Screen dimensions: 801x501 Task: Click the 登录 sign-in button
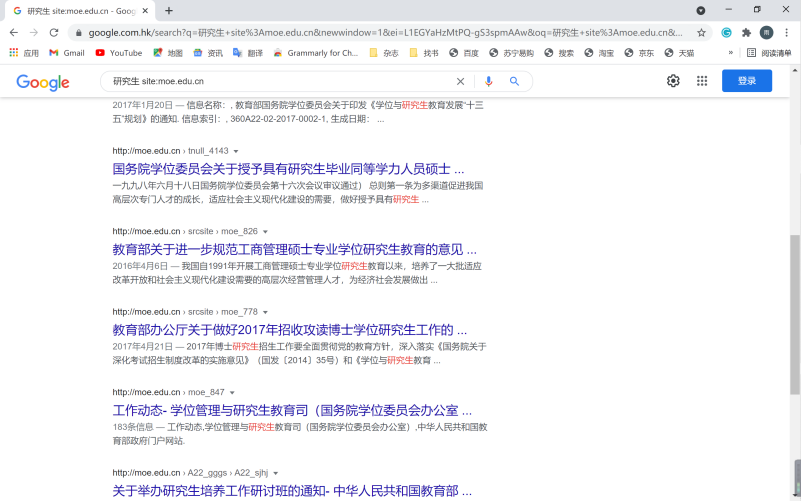(x=747, y=81)
